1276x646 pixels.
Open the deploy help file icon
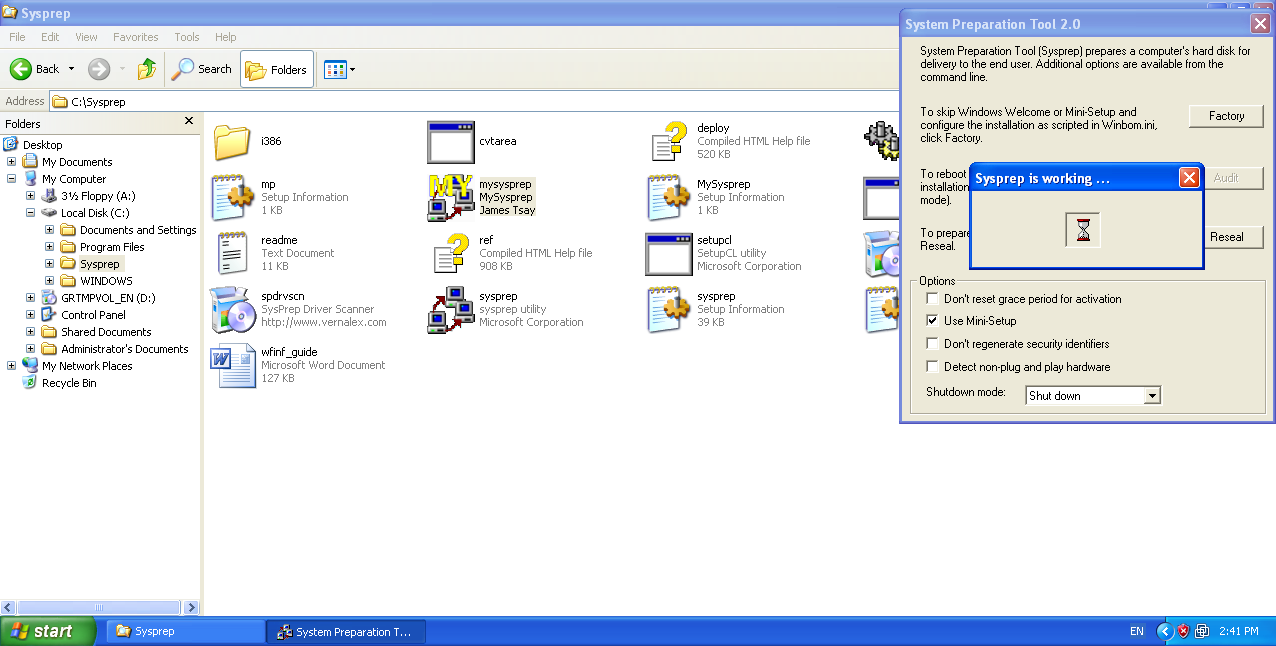[x=668, y=141]
